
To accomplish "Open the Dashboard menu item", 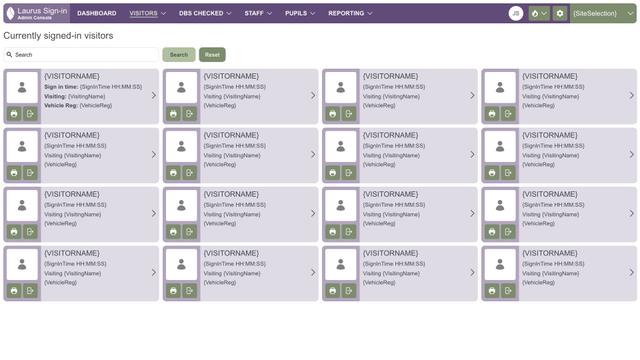I will (x=97, y=13).
